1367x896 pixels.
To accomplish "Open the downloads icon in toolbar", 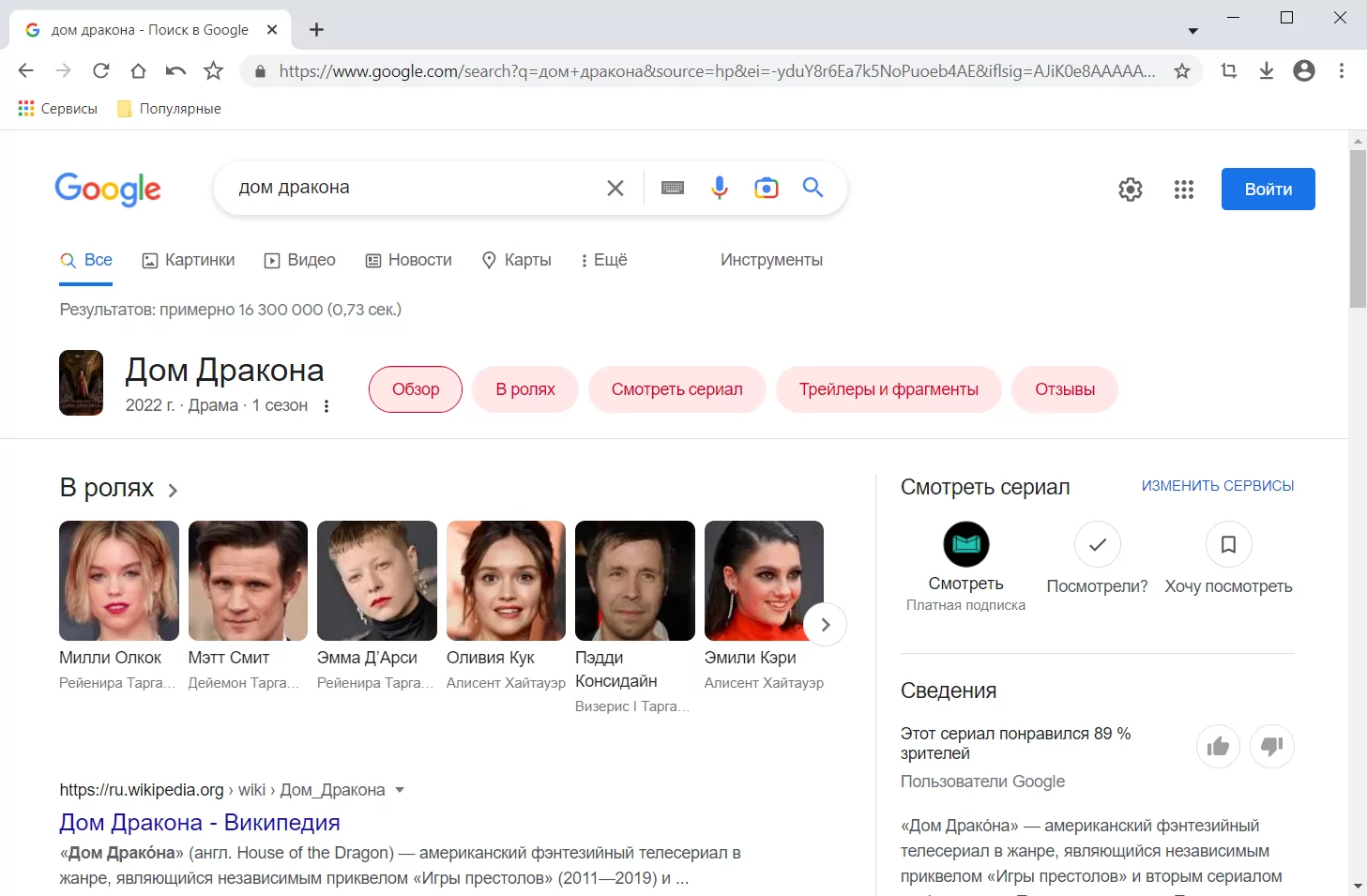I will 1267,70.
